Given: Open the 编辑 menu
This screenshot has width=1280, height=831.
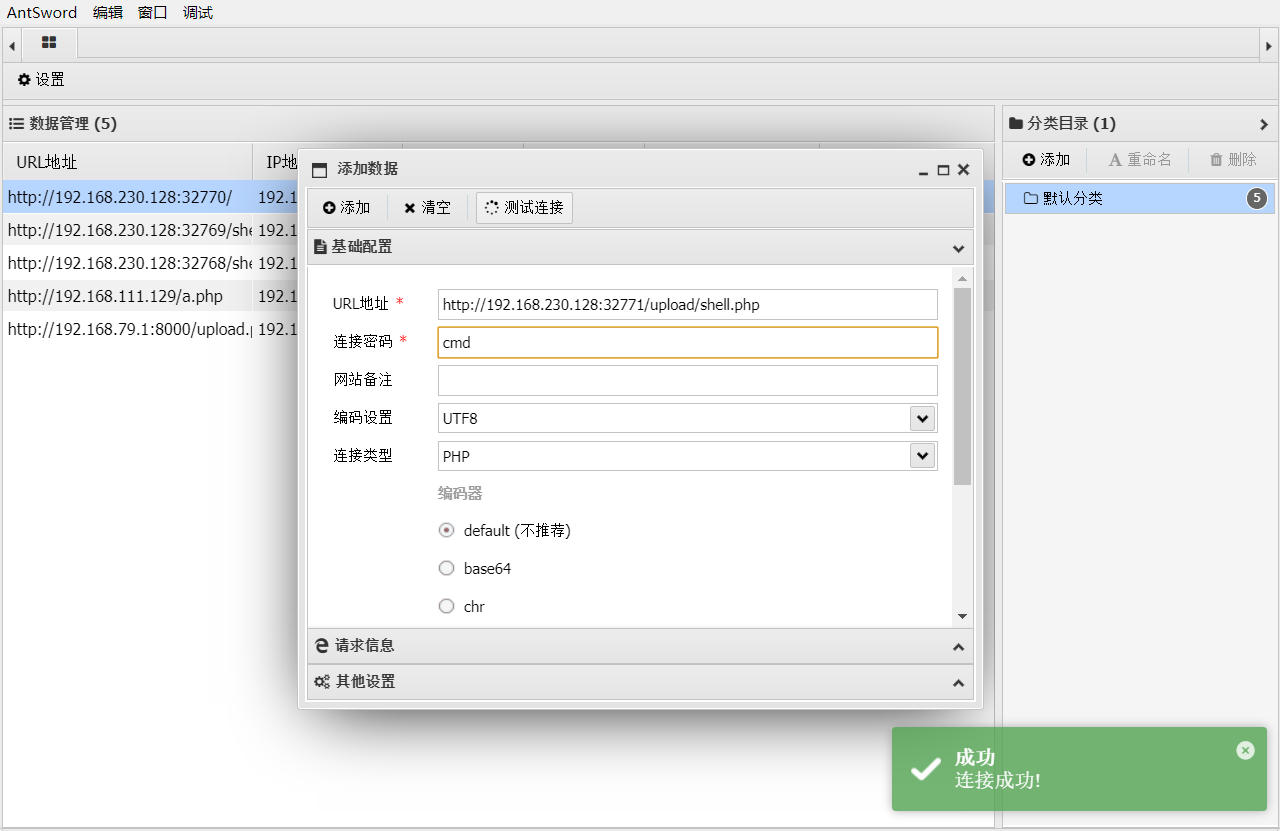Looking at the screenshot, I should [x=108, y=13].
